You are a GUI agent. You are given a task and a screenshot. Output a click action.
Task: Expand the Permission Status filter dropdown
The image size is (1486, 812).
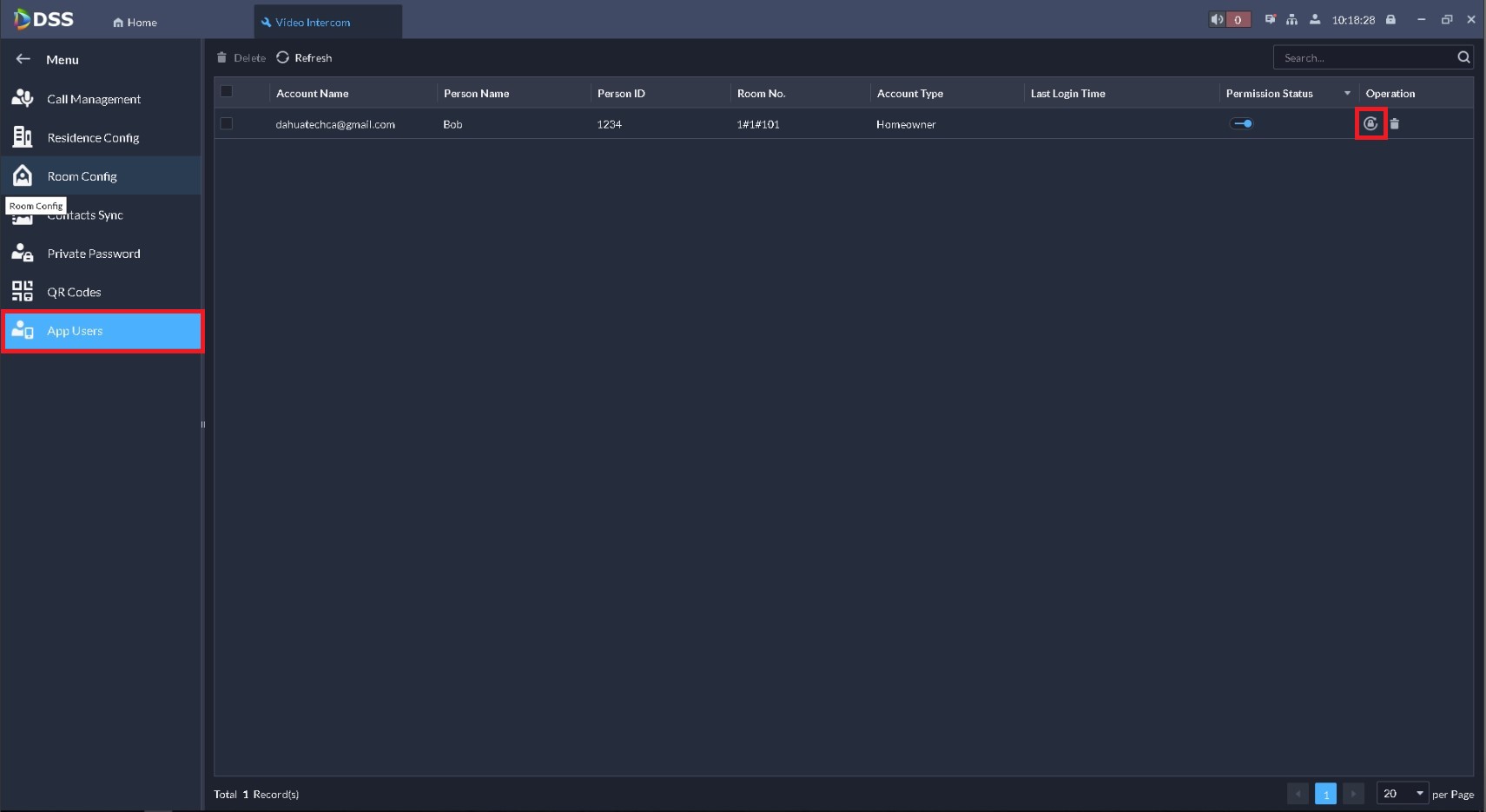(1348, 93)
